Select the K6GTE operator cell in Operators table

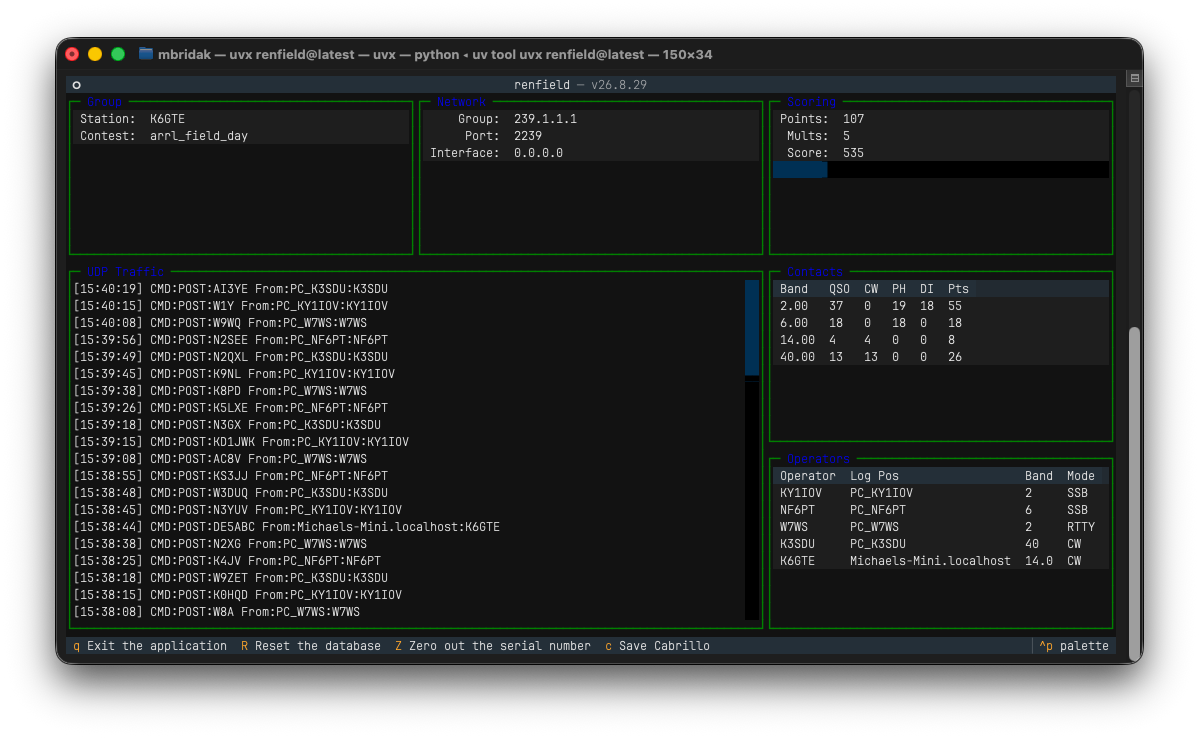pyautogui.click(x=797, y=561)
